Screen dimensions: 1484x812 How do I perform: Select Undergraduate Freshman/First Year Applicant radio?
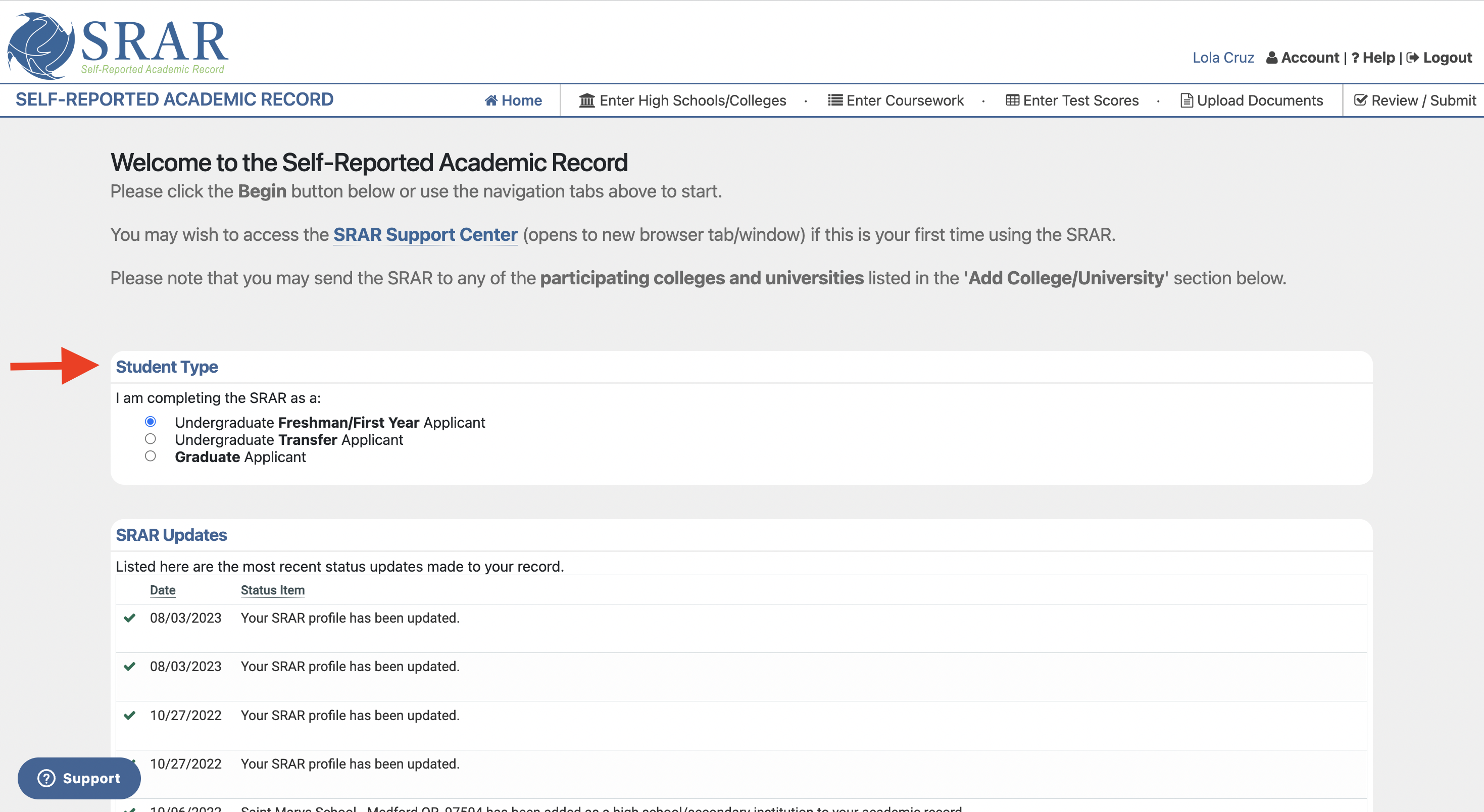pos(151,422)
